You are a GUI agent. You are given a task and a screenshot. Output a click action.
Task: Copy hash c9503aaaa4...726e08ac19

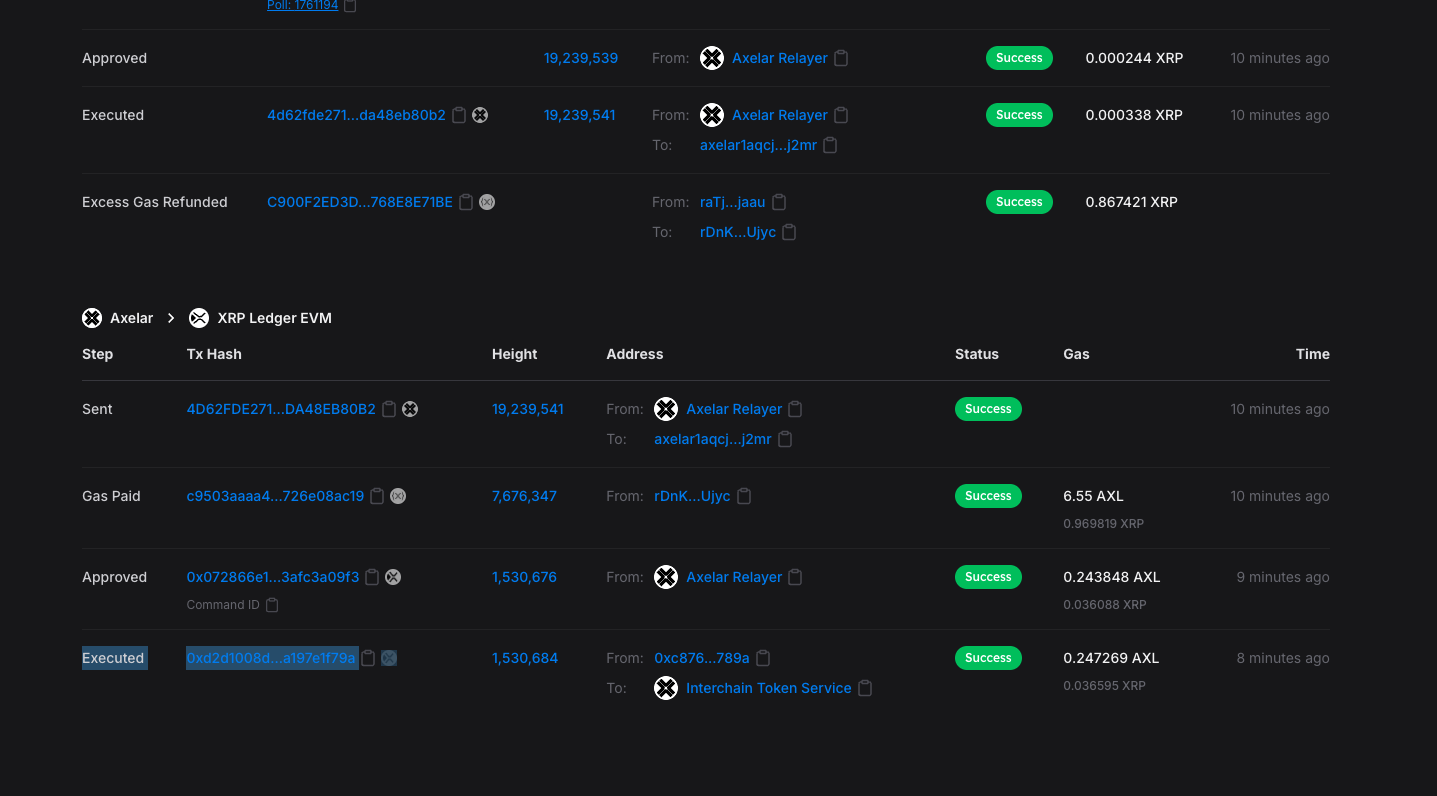(x=377, y=496)
